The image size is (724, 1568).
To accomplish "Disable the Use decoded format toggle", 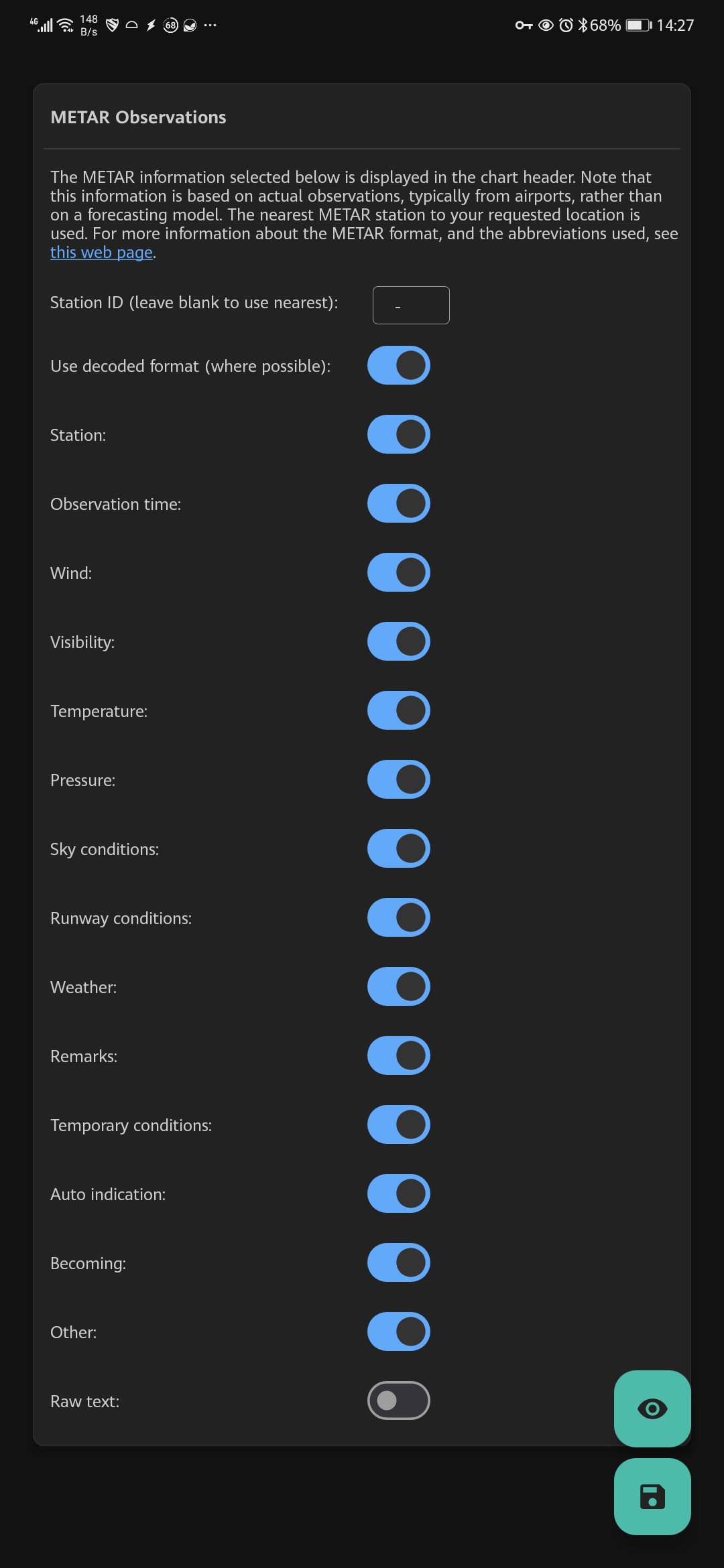I will click(398, 365).
